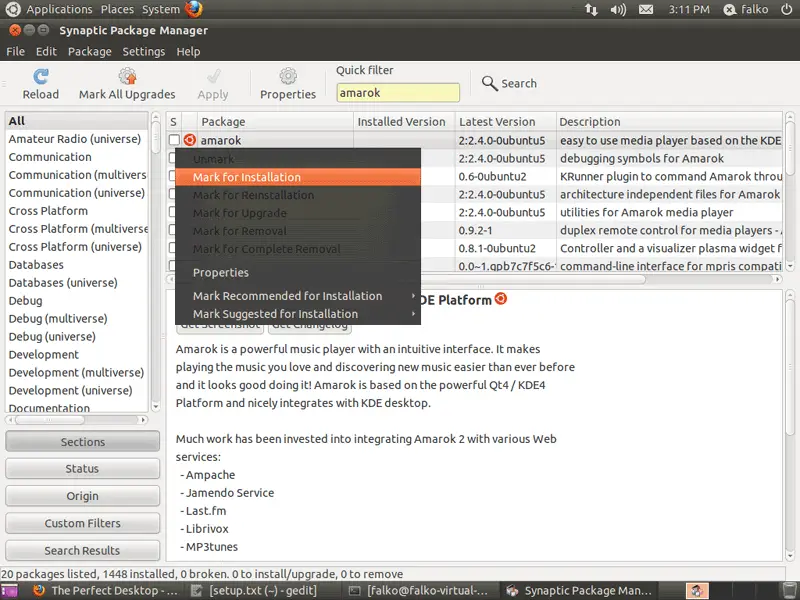Open the System menu in the top panel

pyautogui.click(x=161, y=9)
